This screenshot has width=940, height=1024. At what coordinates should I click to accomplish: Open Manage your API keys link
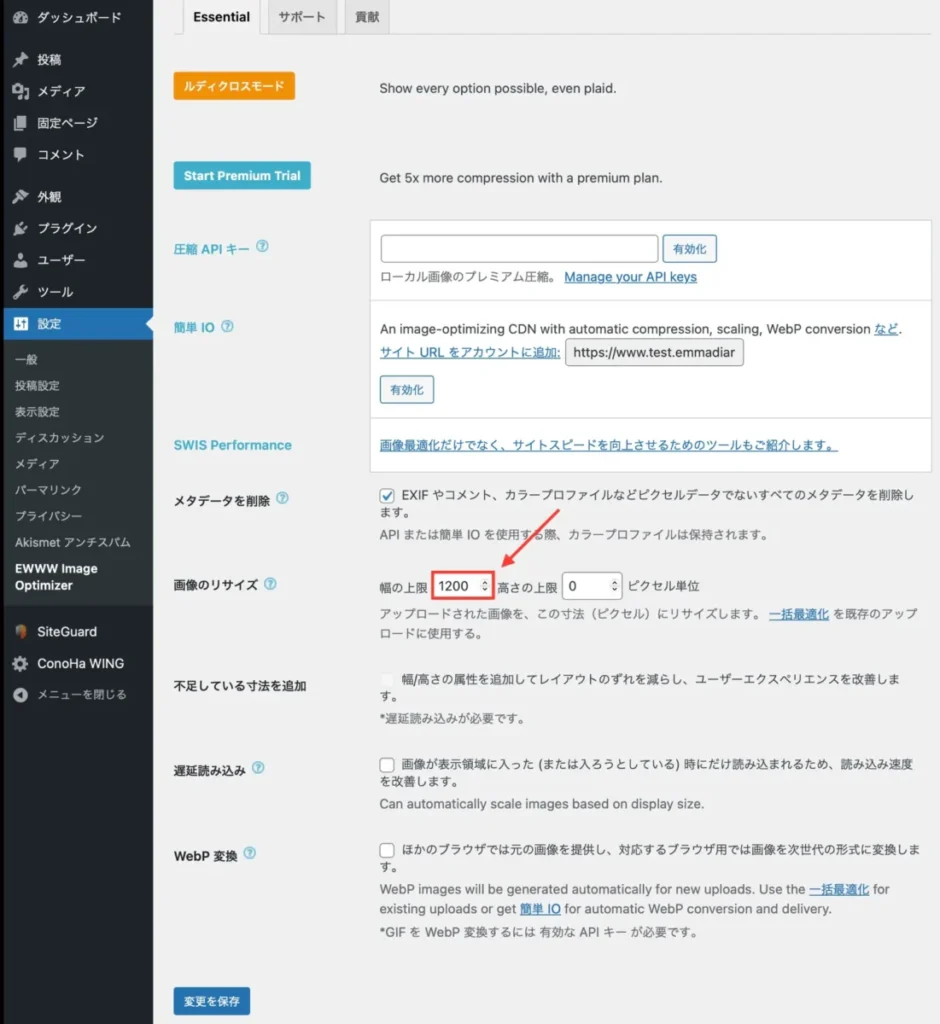(630, 277)
